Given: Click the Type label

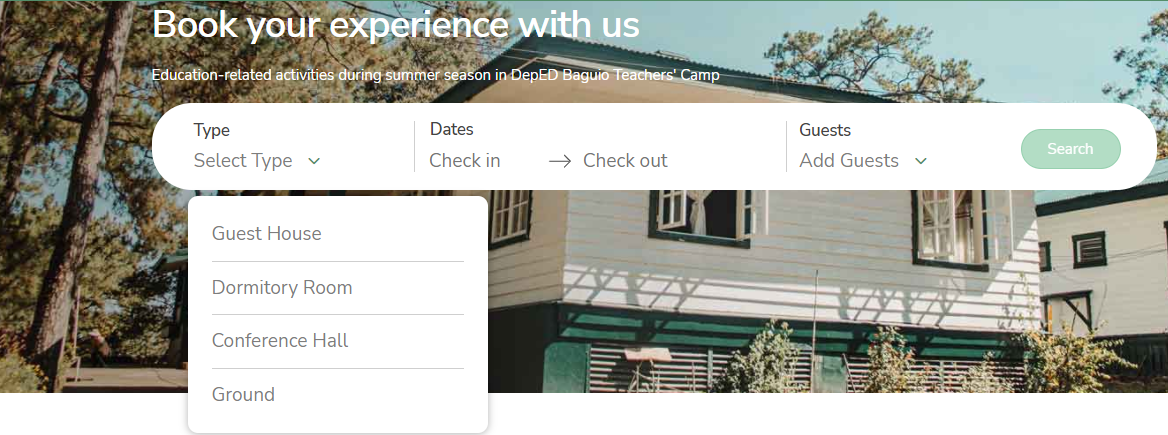Looking at the screenshot, I should 212,130.
